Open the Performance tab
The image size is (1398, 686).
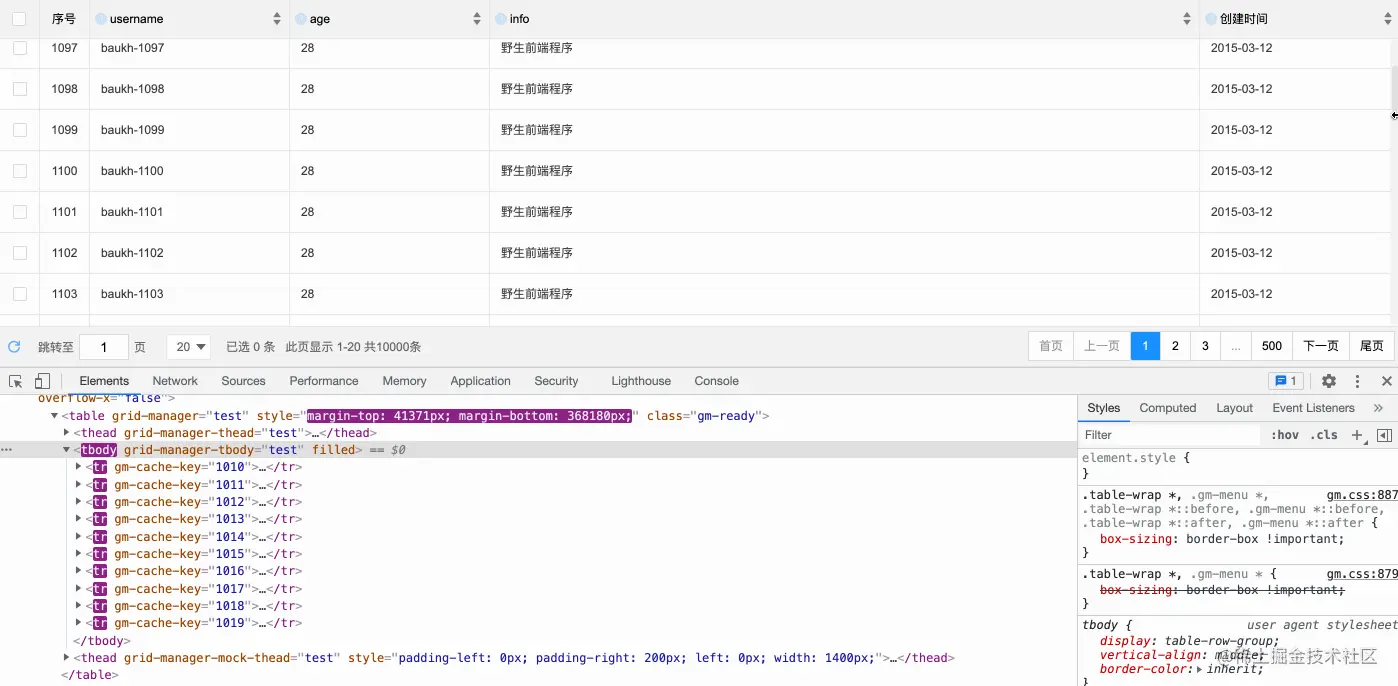(x=324, y=381)
